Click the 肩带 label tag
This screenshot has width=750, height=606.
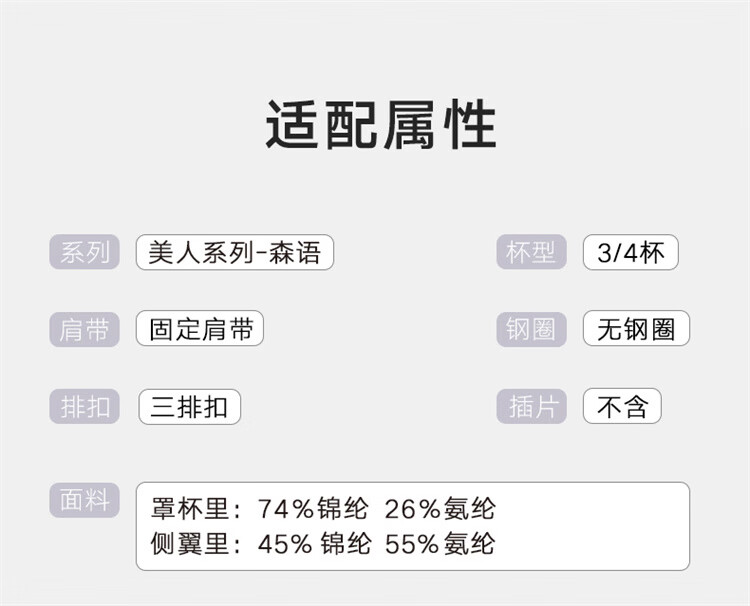[85, 329]
